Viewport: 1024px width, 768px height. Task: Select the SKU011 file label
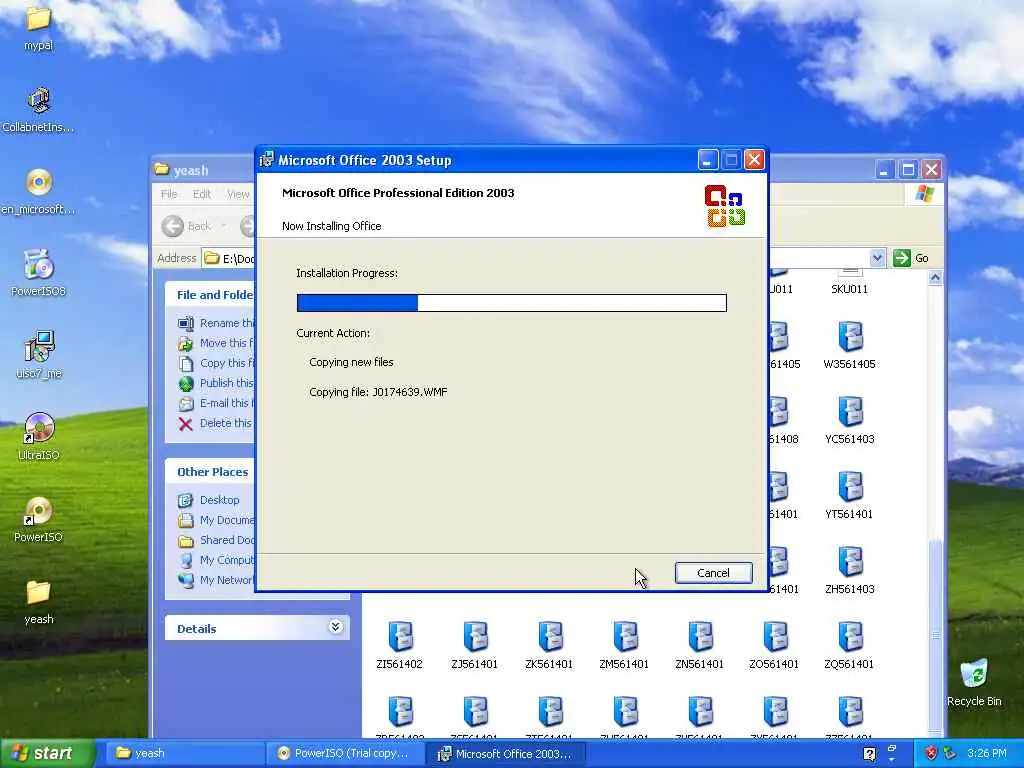coord(850,289)
